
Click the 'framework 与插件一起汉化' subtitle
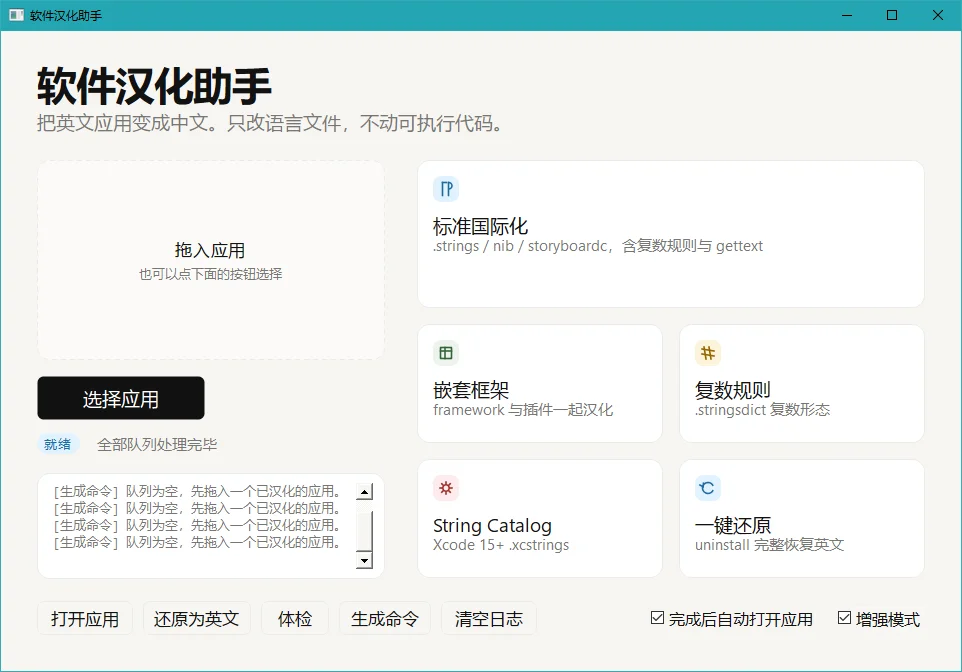pos(523,410)
